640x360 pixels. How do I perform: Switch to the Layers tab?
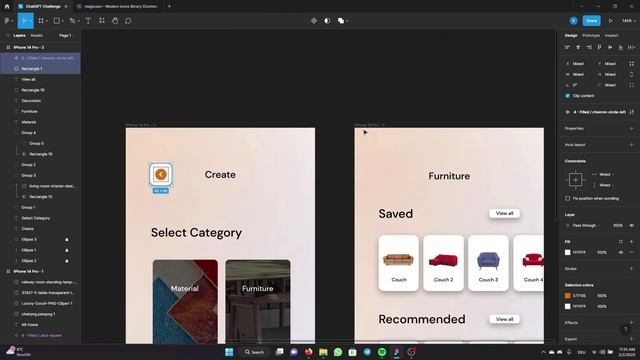pos(19,36)
